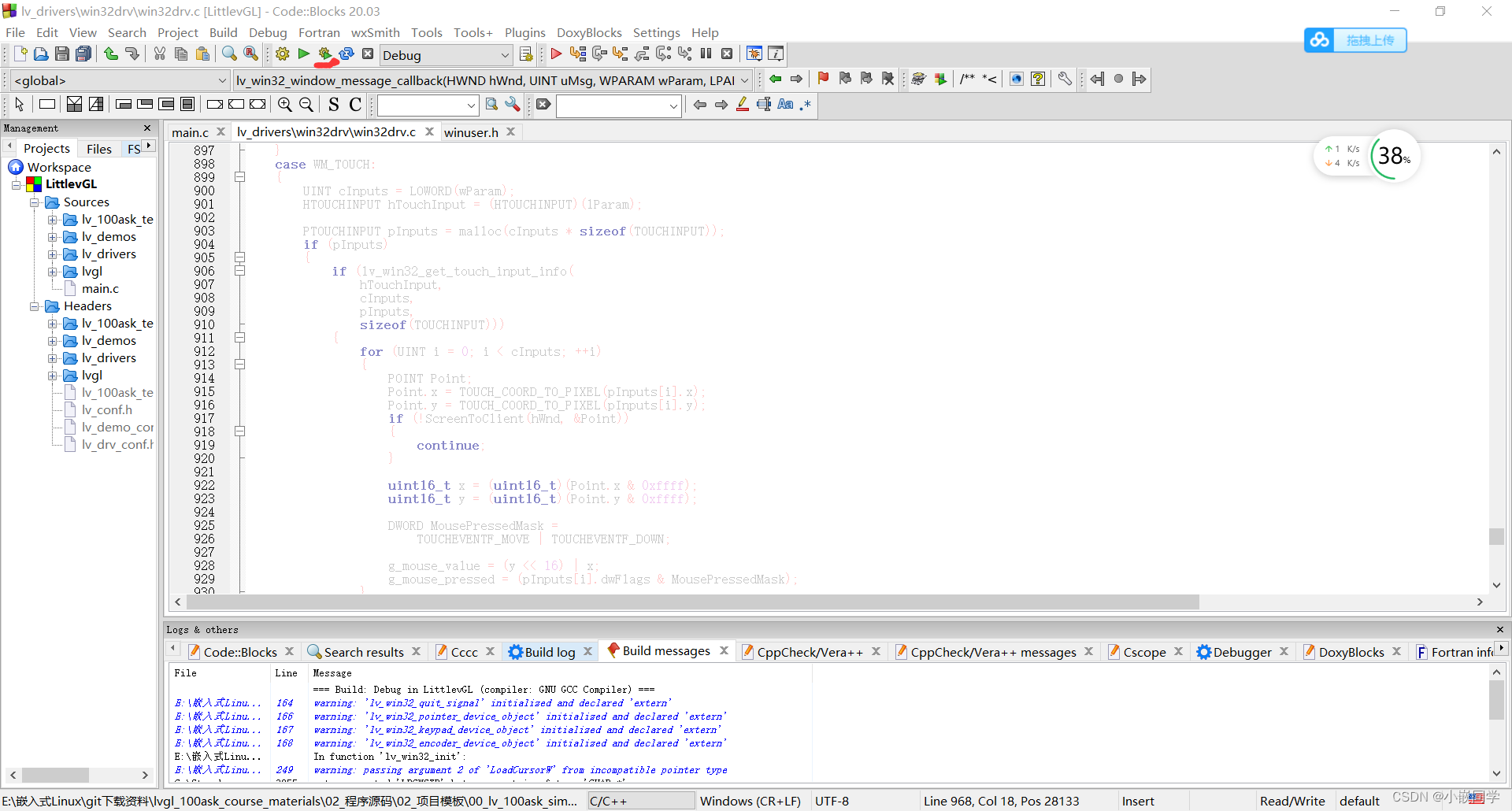
Task: Collapse the LittlevGL project node
Action: tap(16, 184)
